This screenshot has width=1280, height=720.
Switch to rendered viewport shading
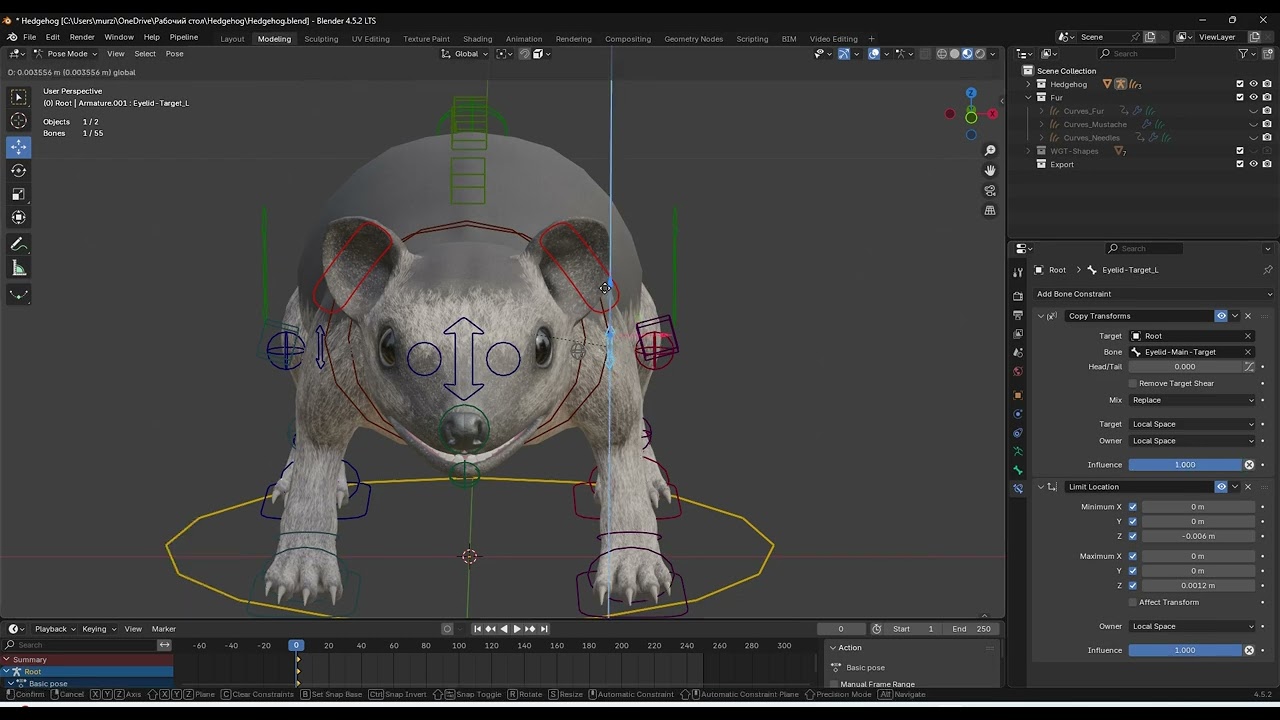click(980, 54)
